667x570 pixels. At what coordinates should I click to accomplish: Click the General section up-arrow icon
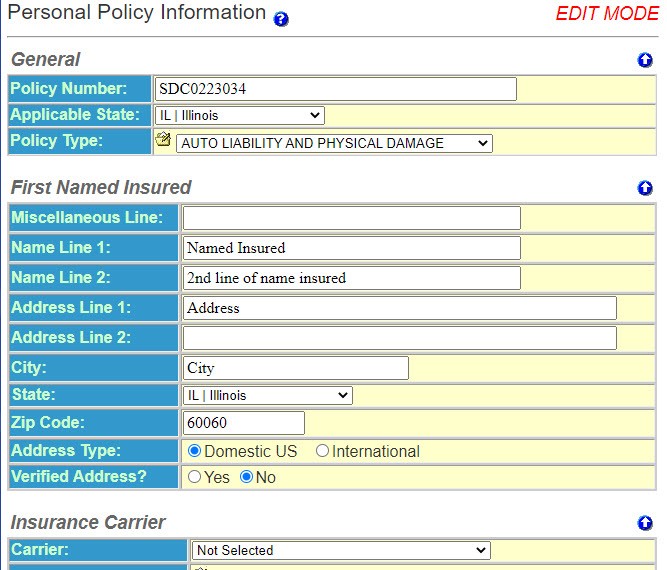pyautogui.click(x=645, y=60)
